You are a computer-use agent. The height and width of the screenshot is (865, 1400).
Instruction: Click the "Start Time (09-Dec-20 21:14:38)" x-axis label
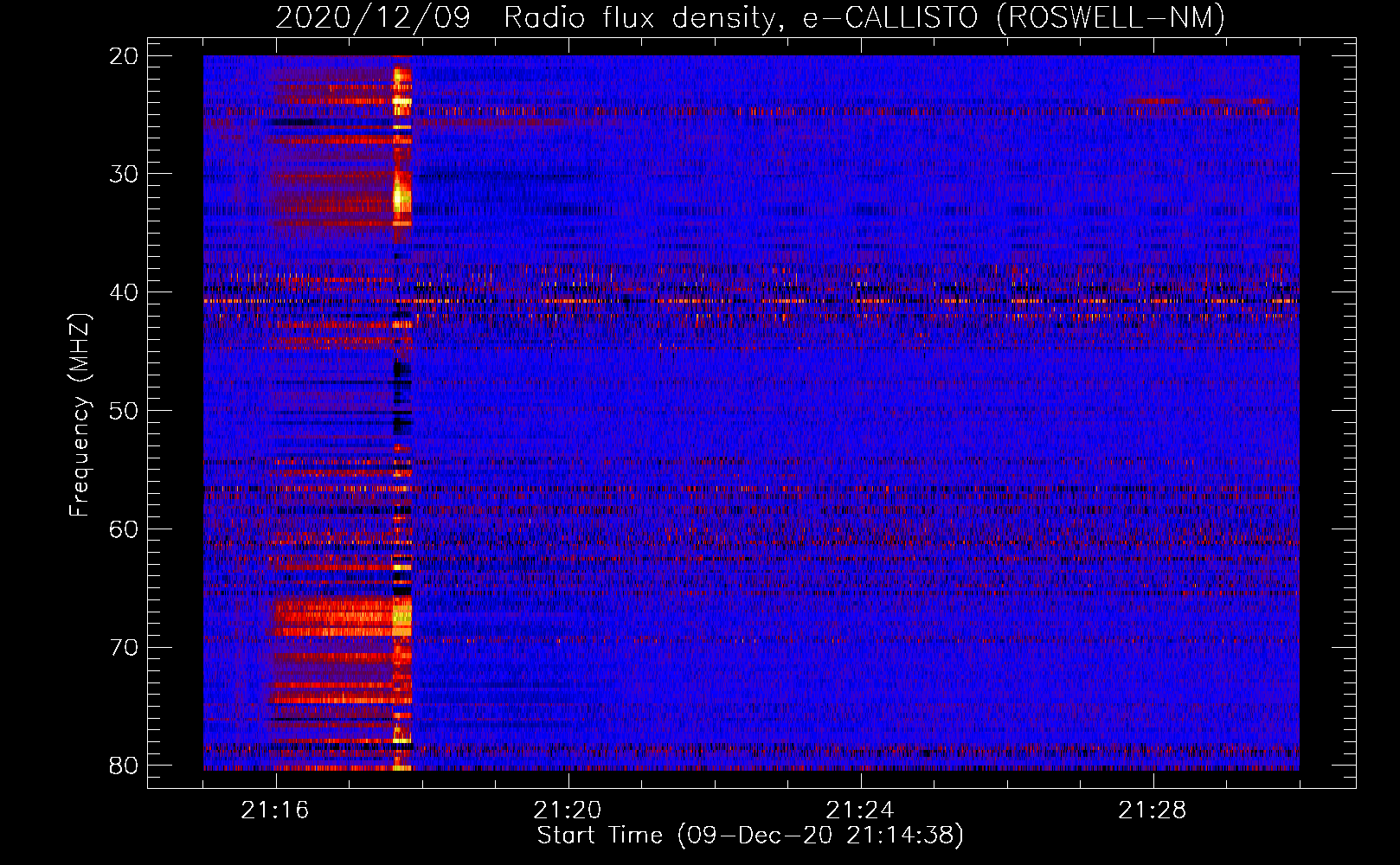pyautogui.click(x=750, y=836)
